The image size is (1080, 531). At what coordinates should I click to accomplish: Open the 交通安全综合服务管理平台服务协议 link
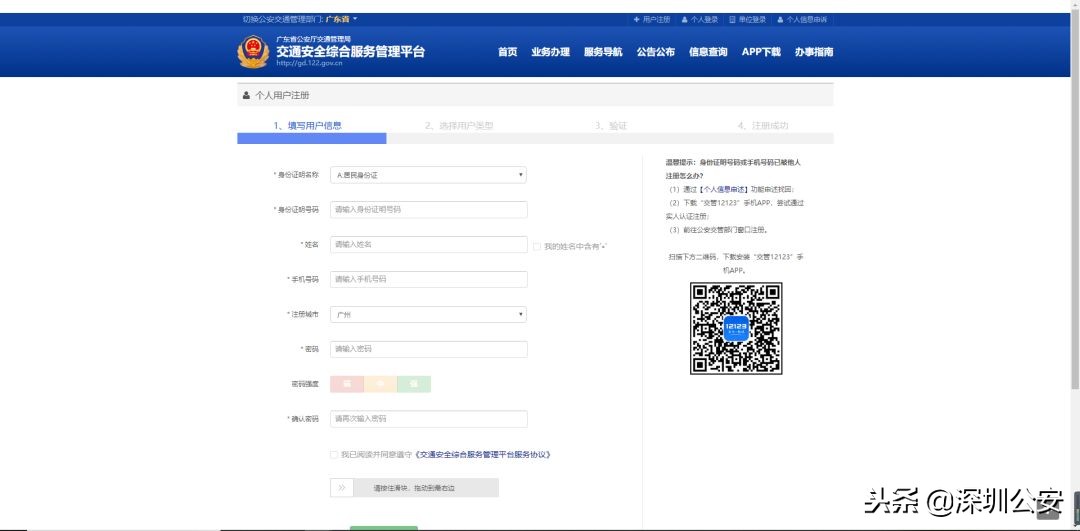coord(483,455)
